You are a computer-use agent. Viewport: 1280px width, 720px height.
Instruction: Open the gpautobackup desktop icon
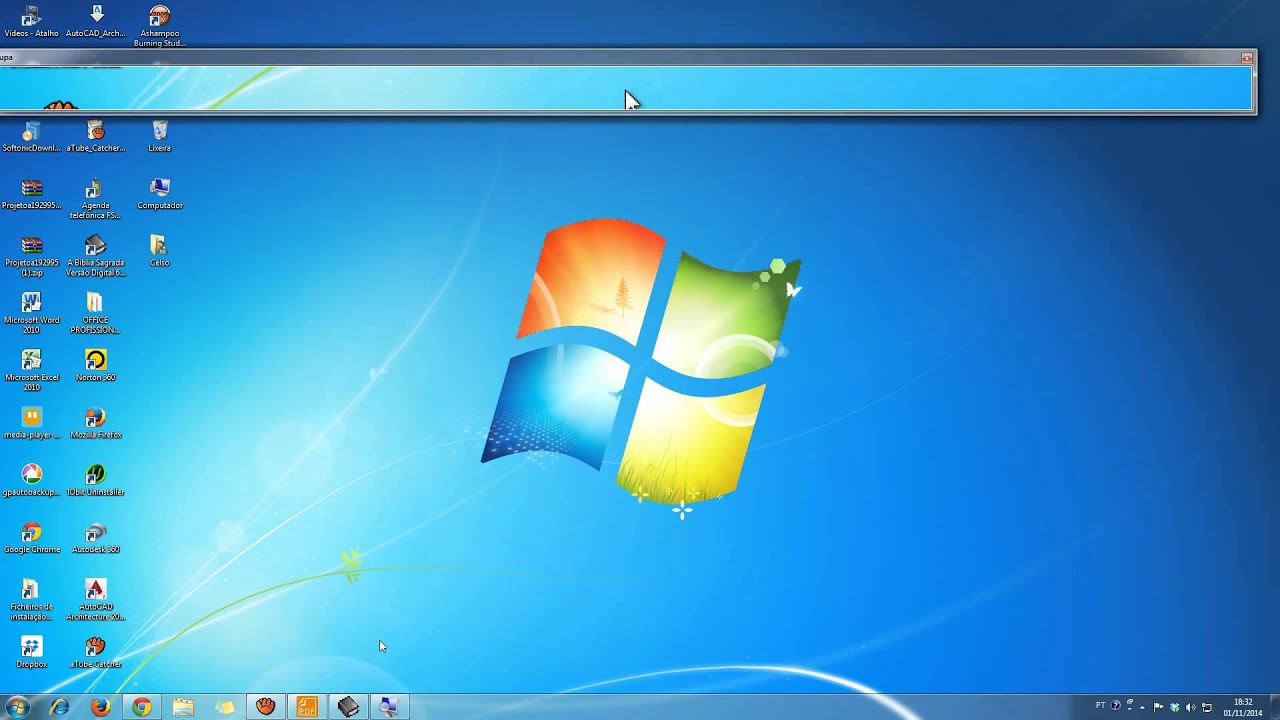pos(31,480)
